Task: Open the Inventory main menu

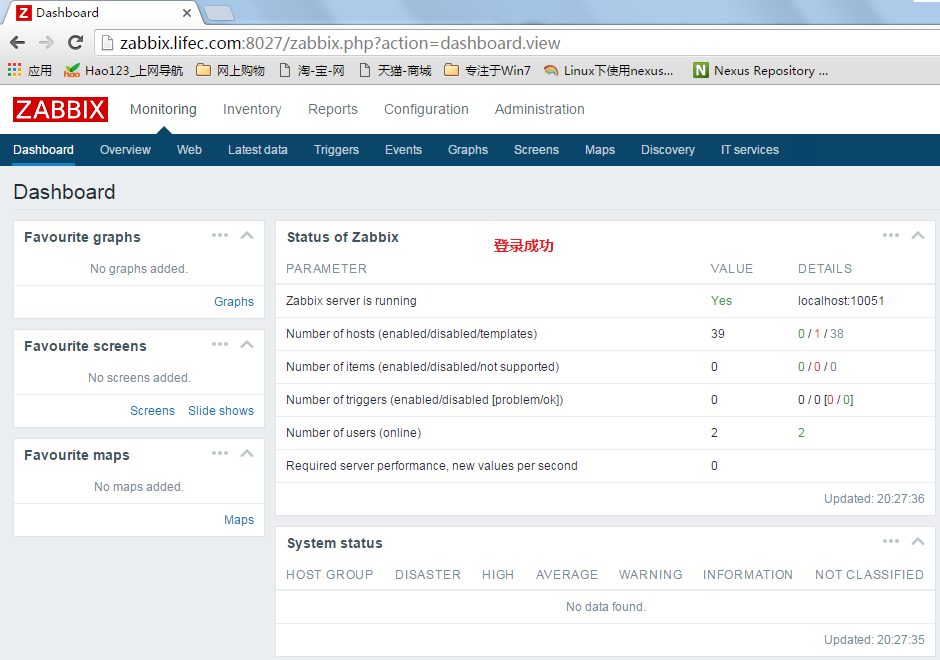Action: pyautogui.click(x=252, y=109)
